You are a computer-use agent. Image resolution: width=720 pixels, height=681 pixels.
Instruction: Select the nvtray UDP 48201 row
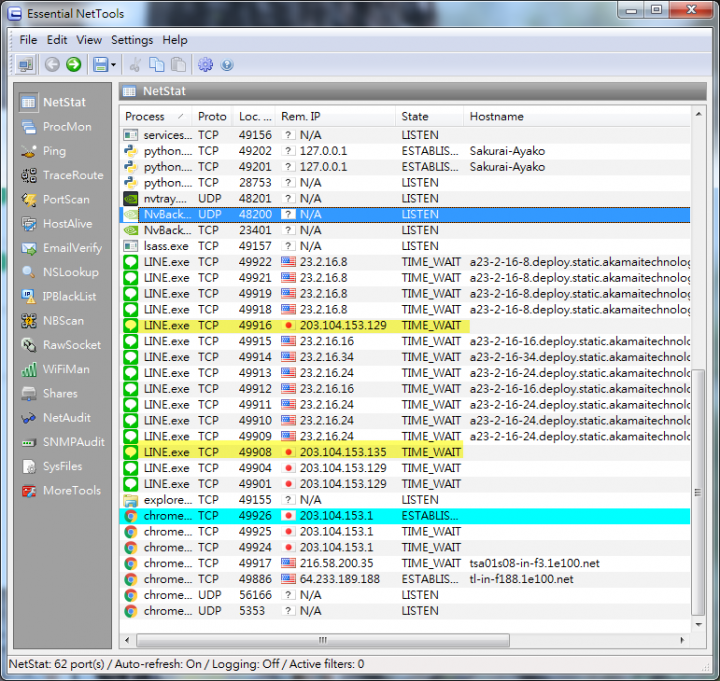pos(405,198)
